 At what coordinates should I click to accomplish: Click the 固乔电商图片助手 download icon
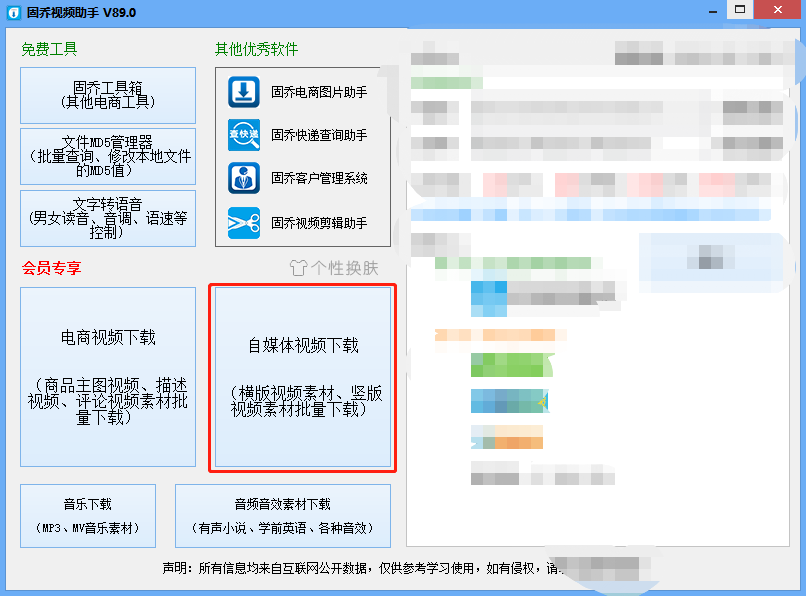[244, 92]
